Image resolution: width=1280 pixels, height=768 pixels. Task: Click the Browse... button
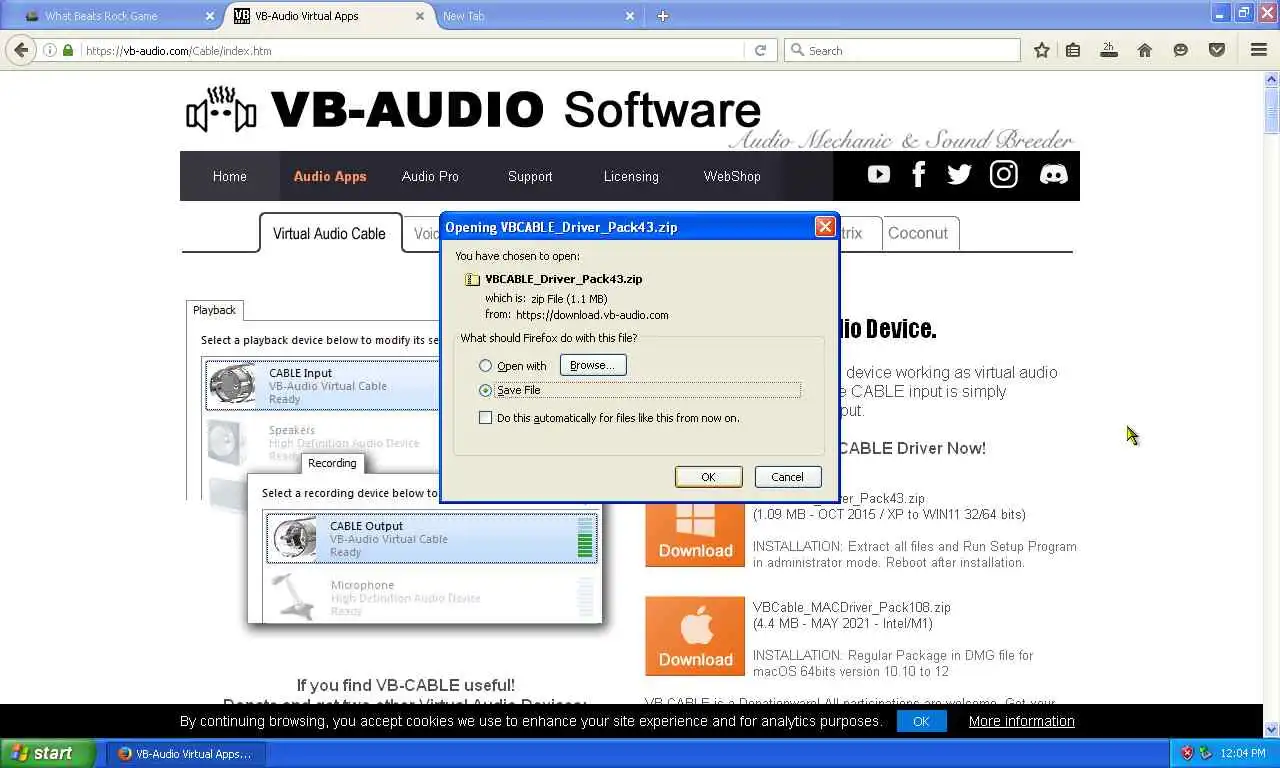593,365
